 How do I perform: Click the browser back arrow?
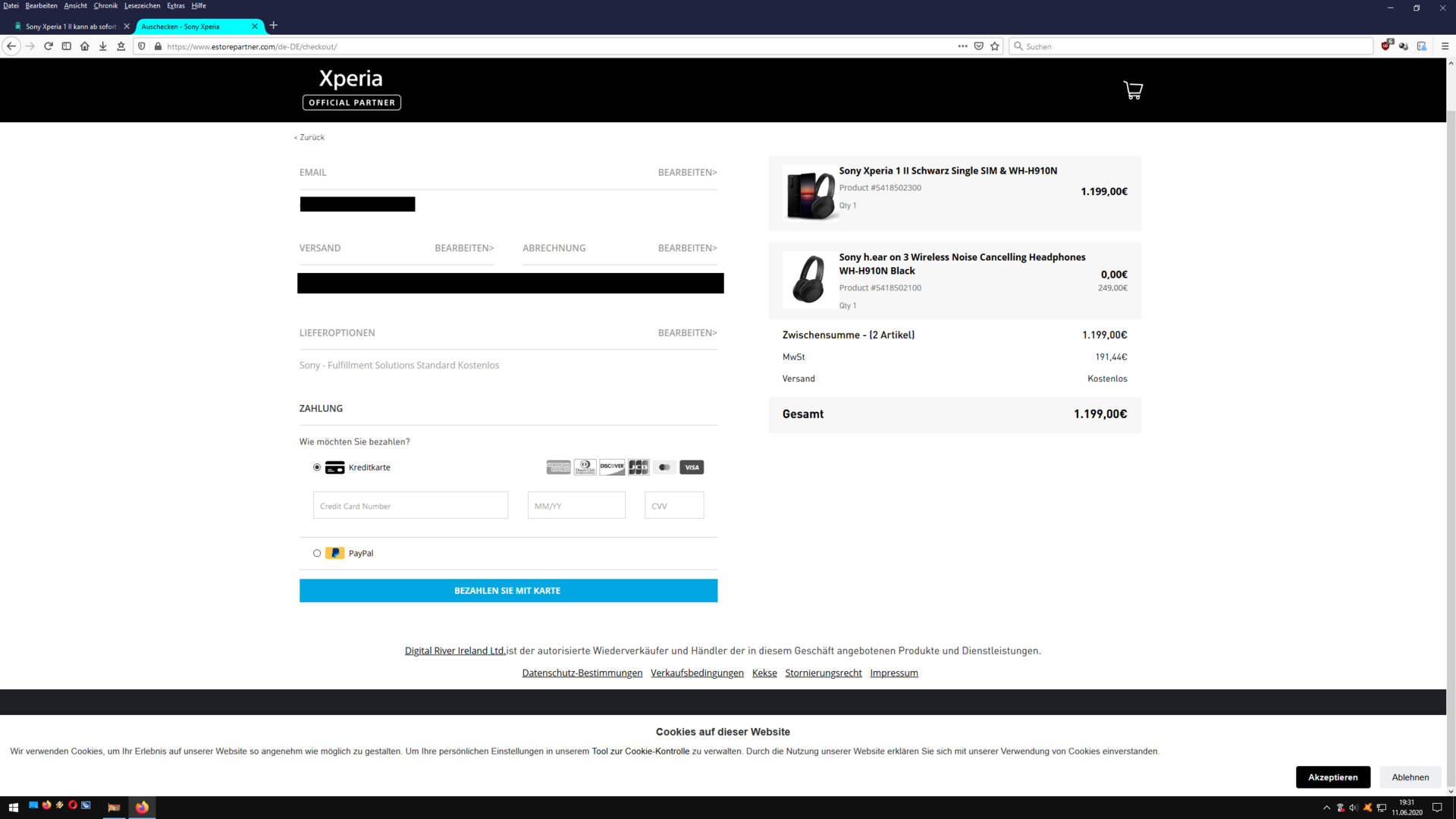11,46
